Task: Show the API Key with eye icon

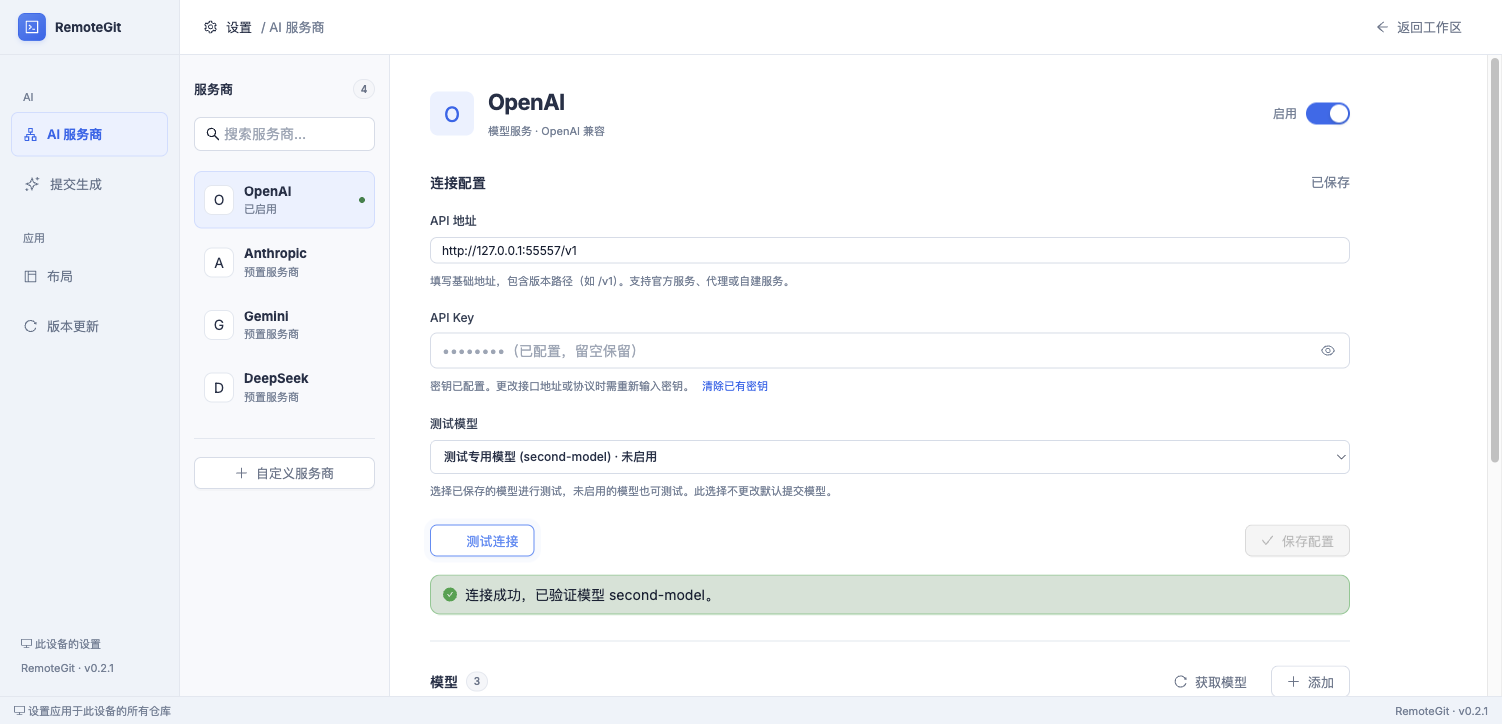Action: [1328, 351]
